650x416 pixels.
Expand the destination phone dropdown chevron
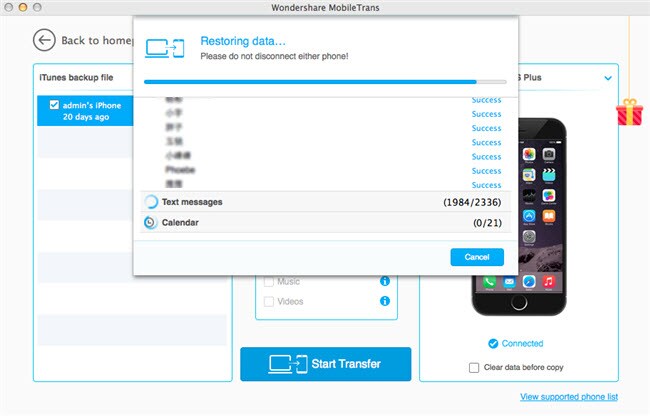tap(608, 78)
